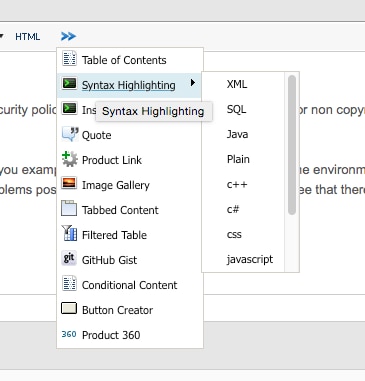Pick Java syntax language
Viewport: 365px width, 381px height.
point(243,134)
